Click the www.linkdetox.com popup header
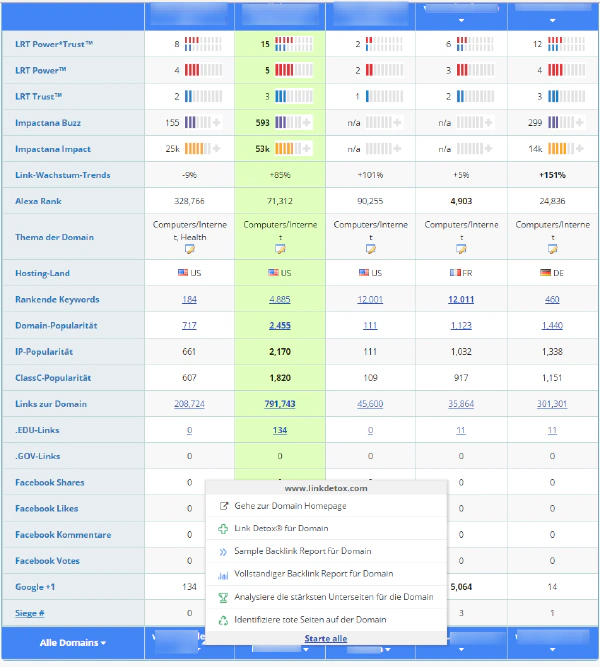This screenshot has width=600, height=667. (x=326, y=488)
